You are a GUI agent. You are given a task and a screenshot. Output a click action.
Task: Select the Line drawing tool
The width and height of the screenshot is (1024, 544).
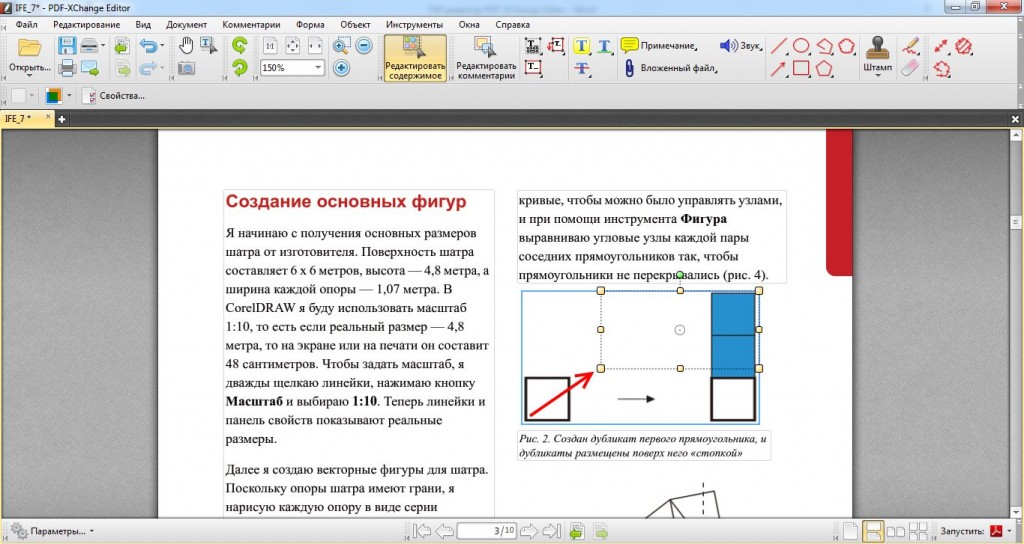click(778, 46)
